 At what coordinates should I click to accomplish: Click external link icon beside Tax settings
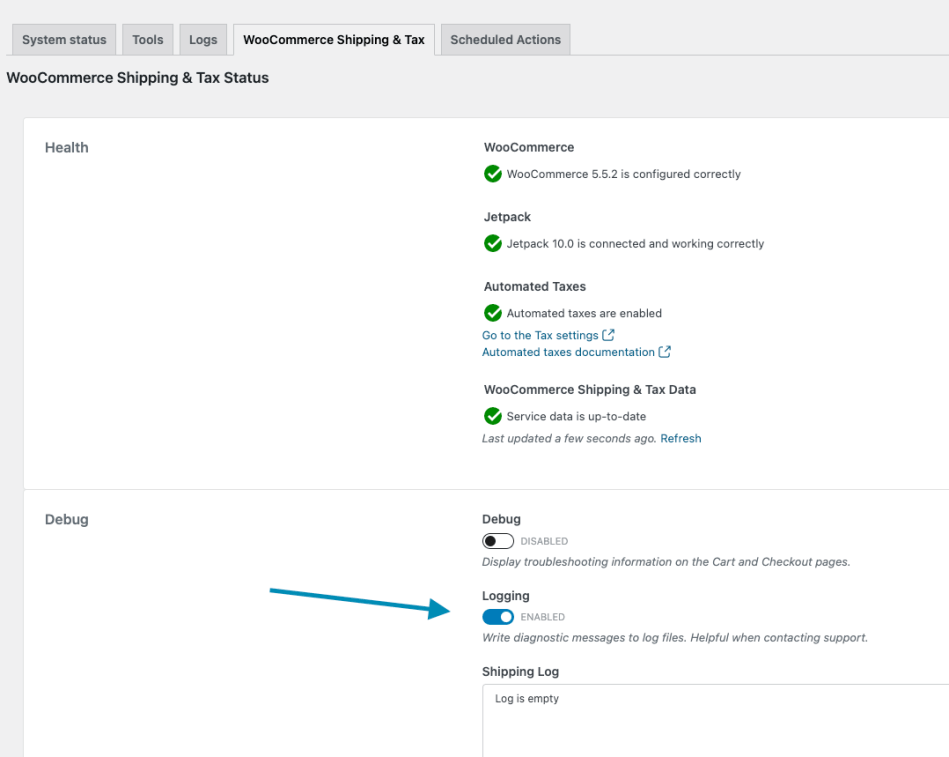pos(609,335)
